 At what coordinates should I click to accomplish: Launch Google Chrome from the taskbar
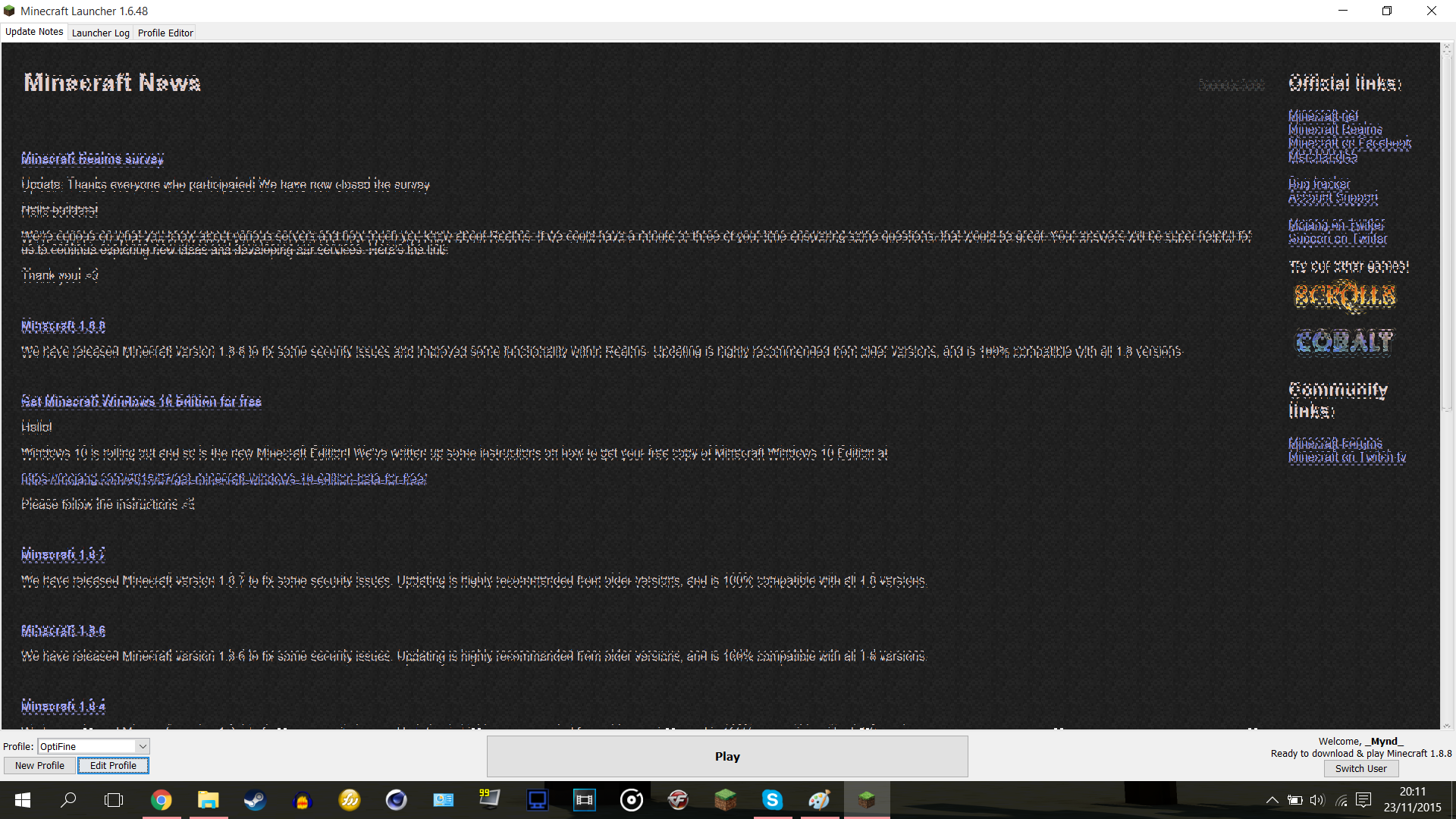pos(161,800)
